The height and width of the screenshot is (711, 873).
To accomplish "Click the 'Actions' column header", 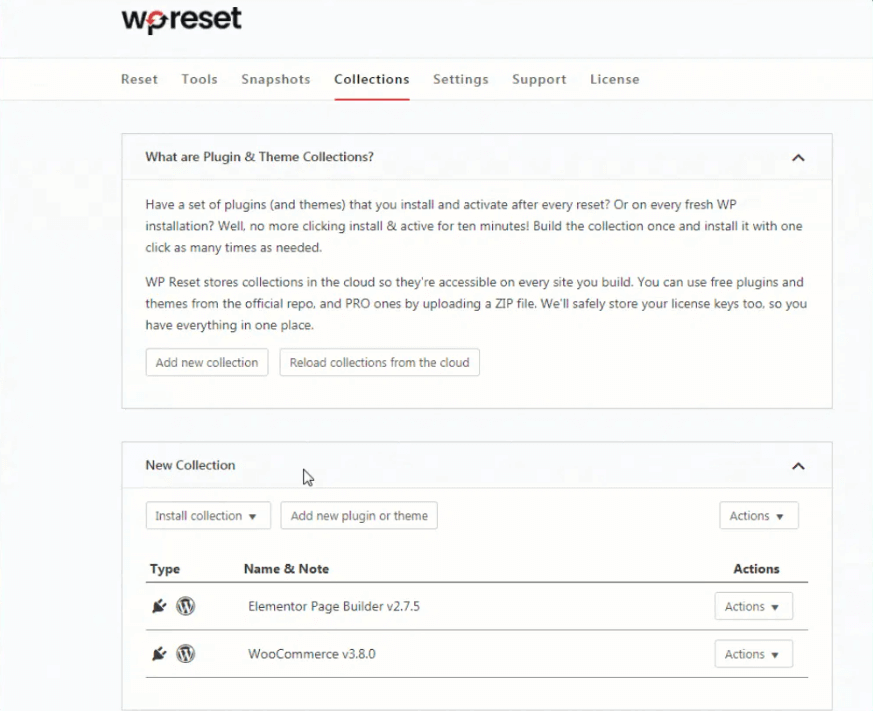I will point(756,569).
